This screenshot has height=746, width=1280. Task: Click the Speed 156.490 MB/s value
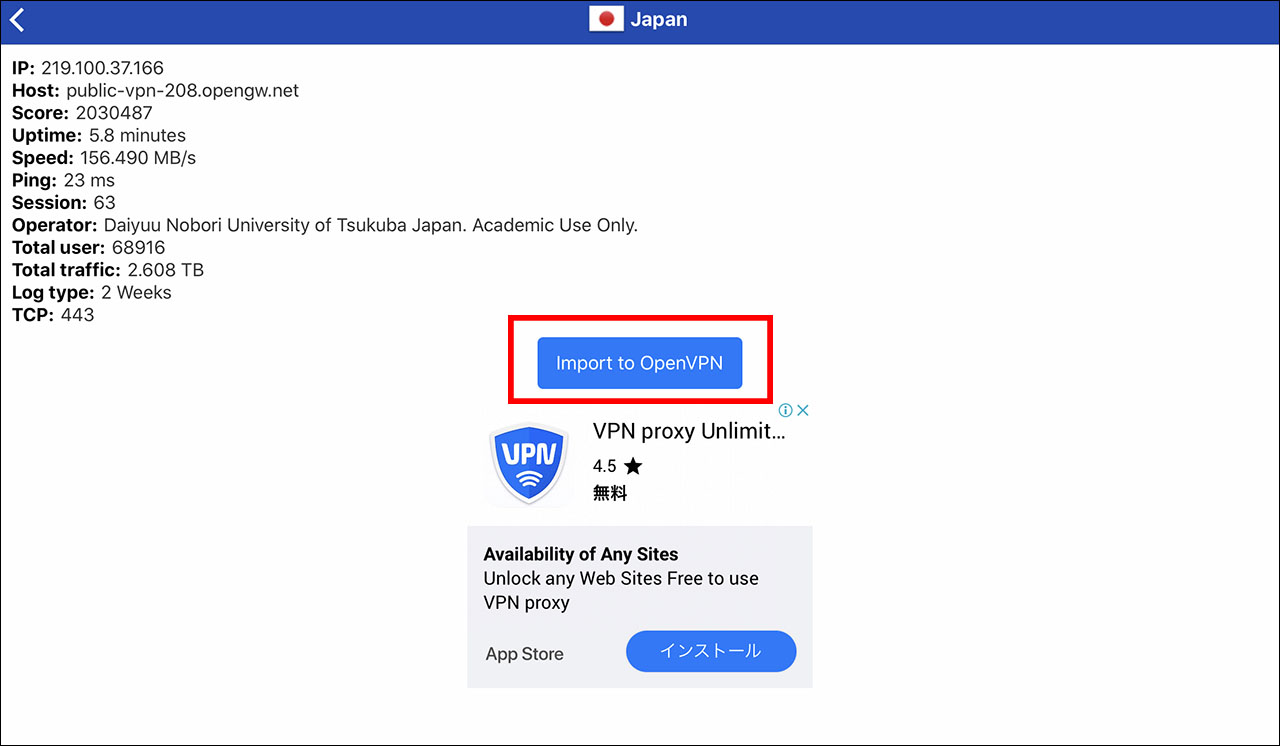[x=138, y=158]
